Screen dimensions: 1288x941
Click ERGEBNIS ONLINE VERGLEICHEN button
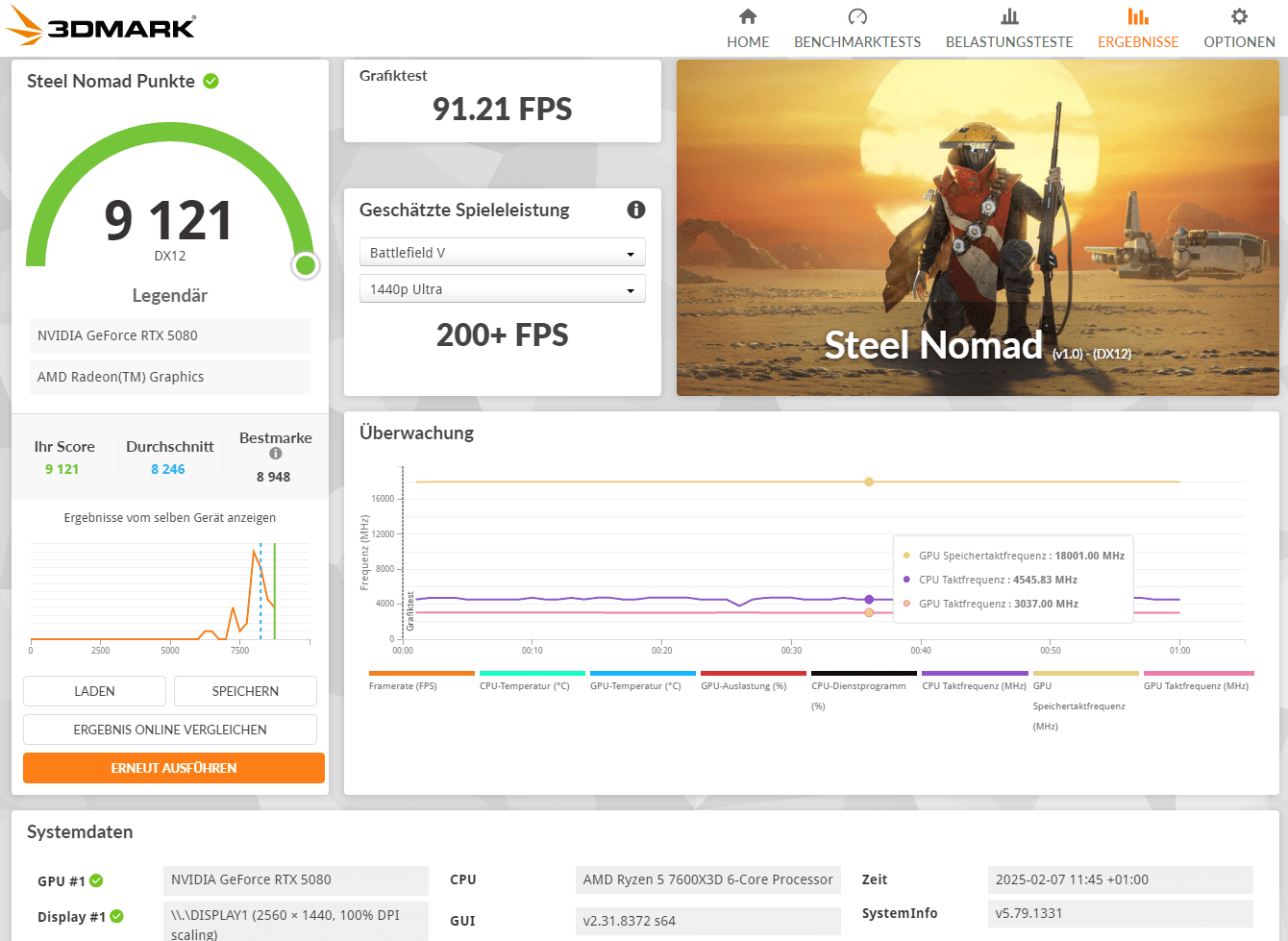point(170,730)
